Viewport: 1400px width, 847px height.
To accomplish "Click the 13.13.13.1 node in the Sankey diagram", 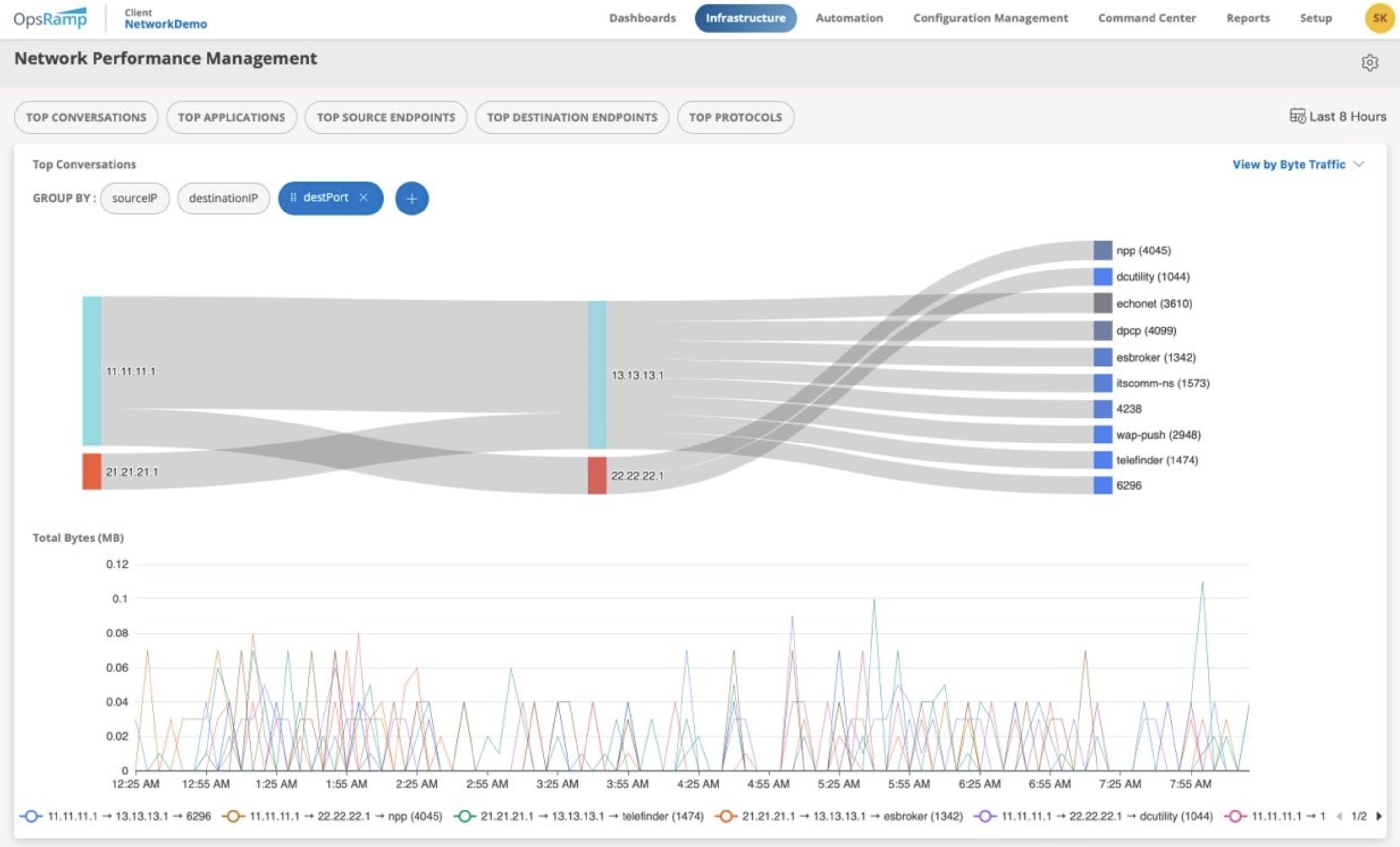I will pos(597,375).
